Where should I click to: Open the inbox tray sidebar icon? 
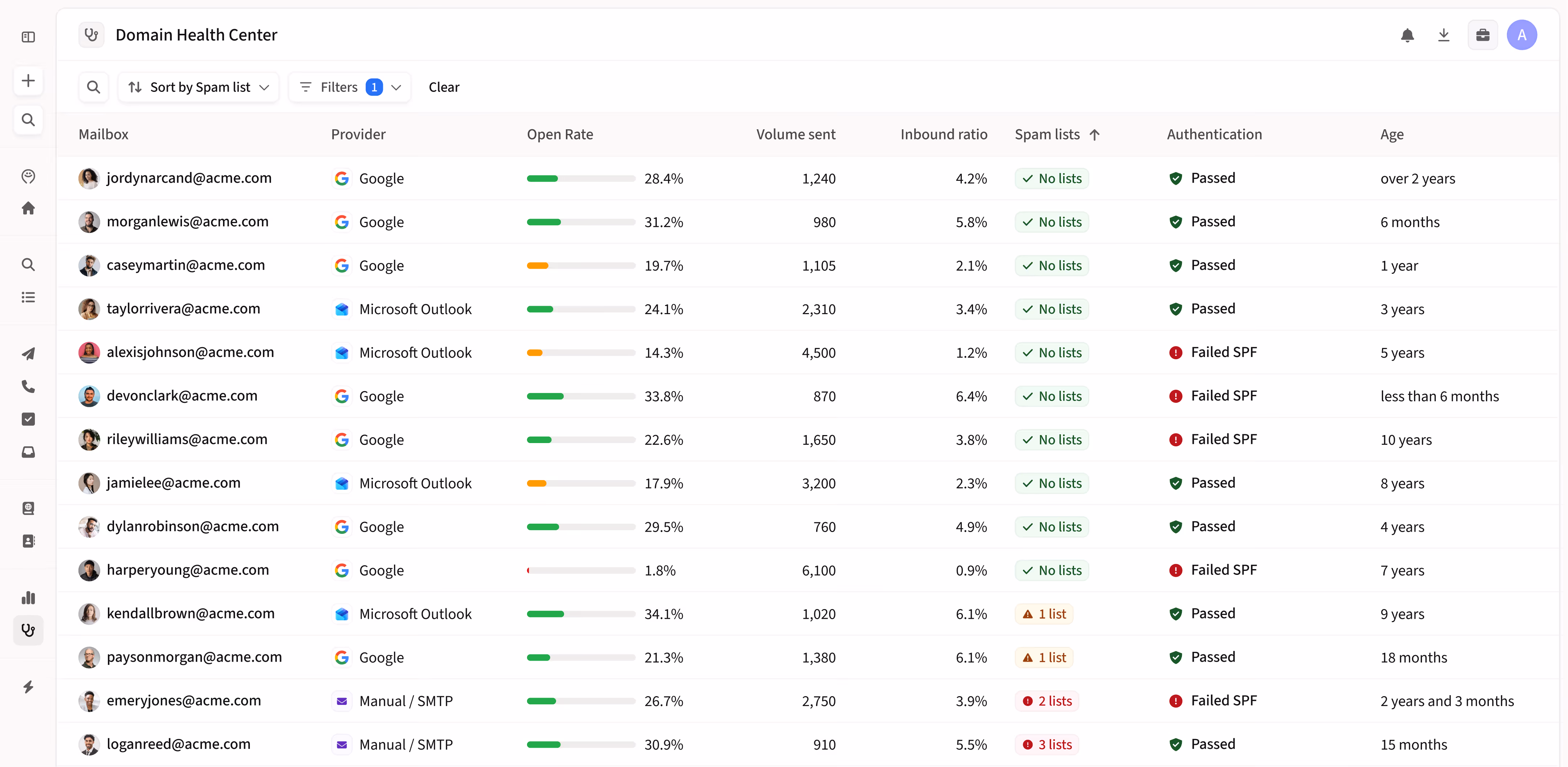[x=28, y=452]
